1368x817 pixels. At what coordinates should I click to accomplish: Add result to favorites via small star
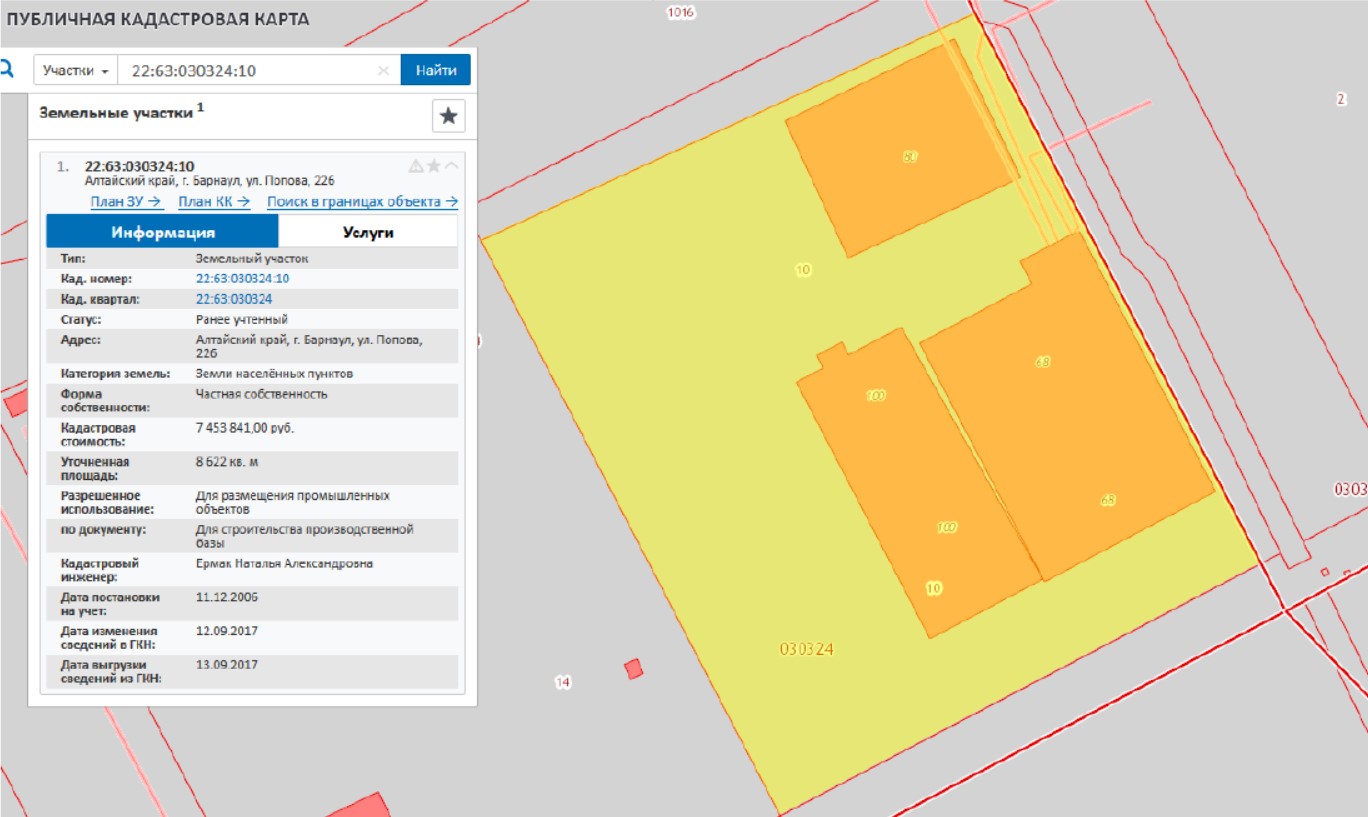(x=434, y=166)
